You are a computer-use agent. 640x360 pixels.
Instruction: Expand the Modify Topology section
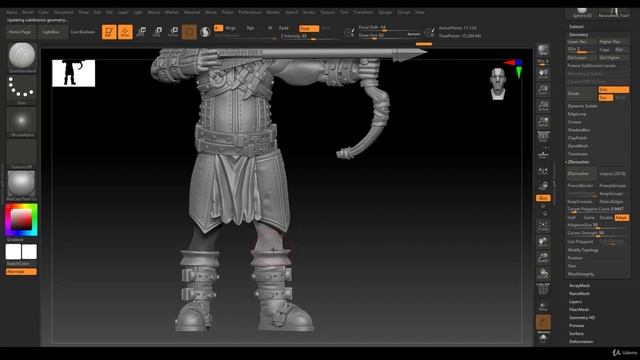[583, 250]
